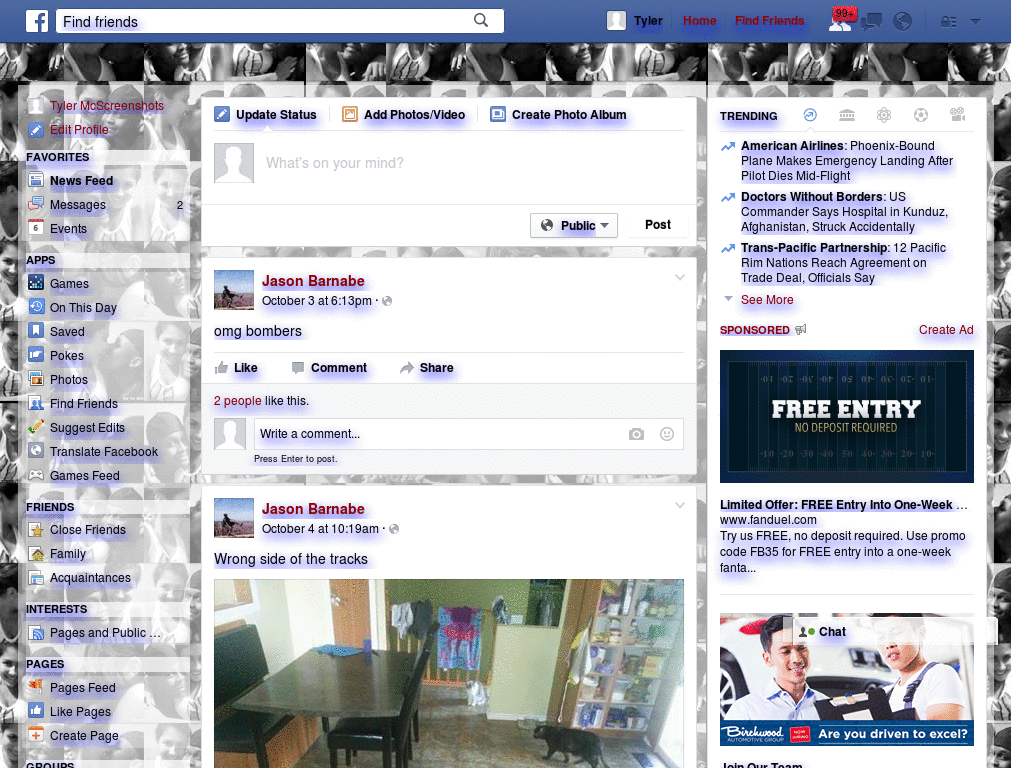Click the thumbs-up Like icon on post
Viewport: 1024px width, 768px height.
221,368
